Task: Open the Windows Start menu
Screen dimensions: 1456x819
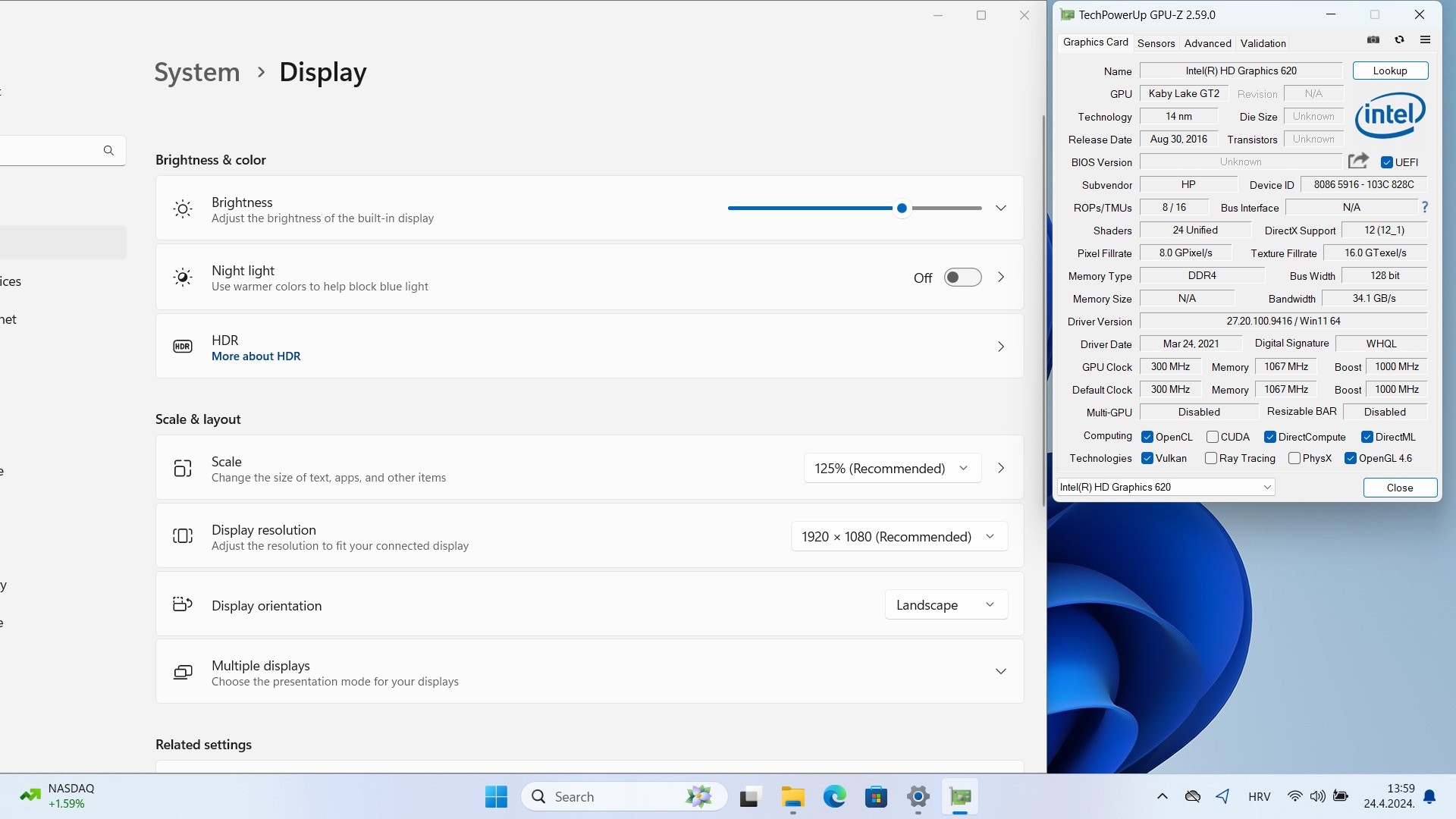Action: point(496,796)
